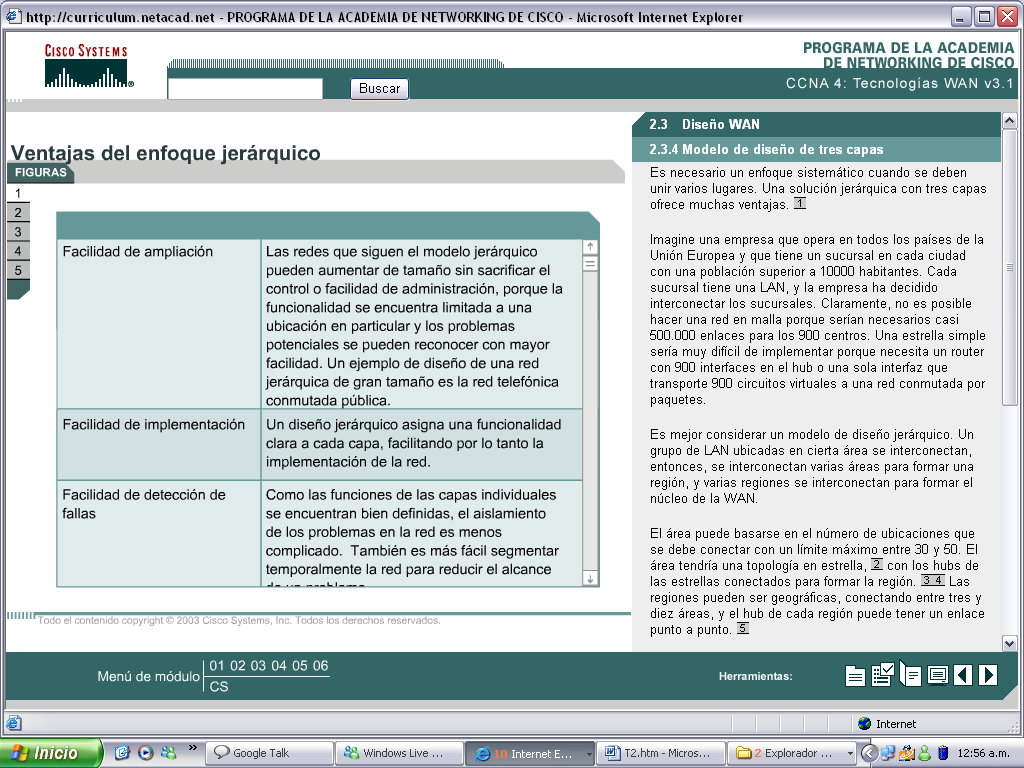Launch Windows Media Player from quick launch
This screenshot has width=1024, height=768.
pyautogui.click(x=145, y=753)
